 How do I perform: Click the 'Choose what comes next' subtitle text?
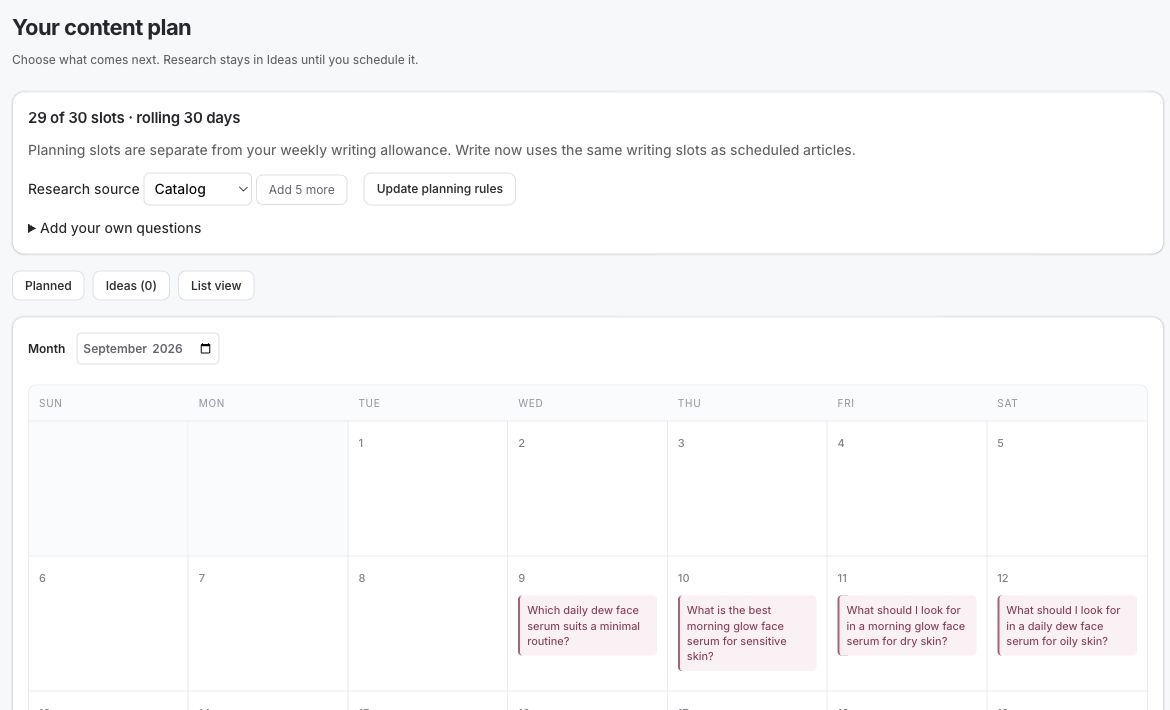pos(215,60)
